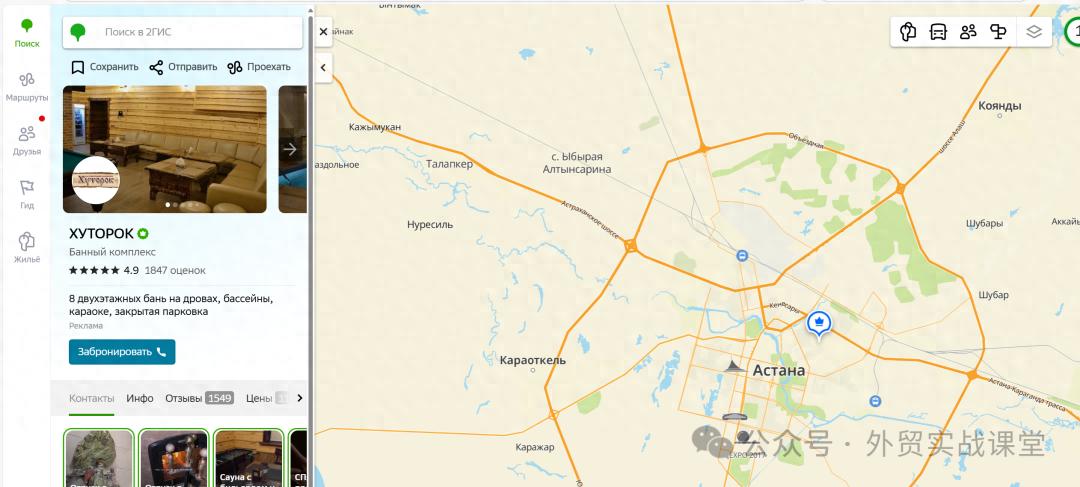Click Отправить to share the place

tap(183, 67)
